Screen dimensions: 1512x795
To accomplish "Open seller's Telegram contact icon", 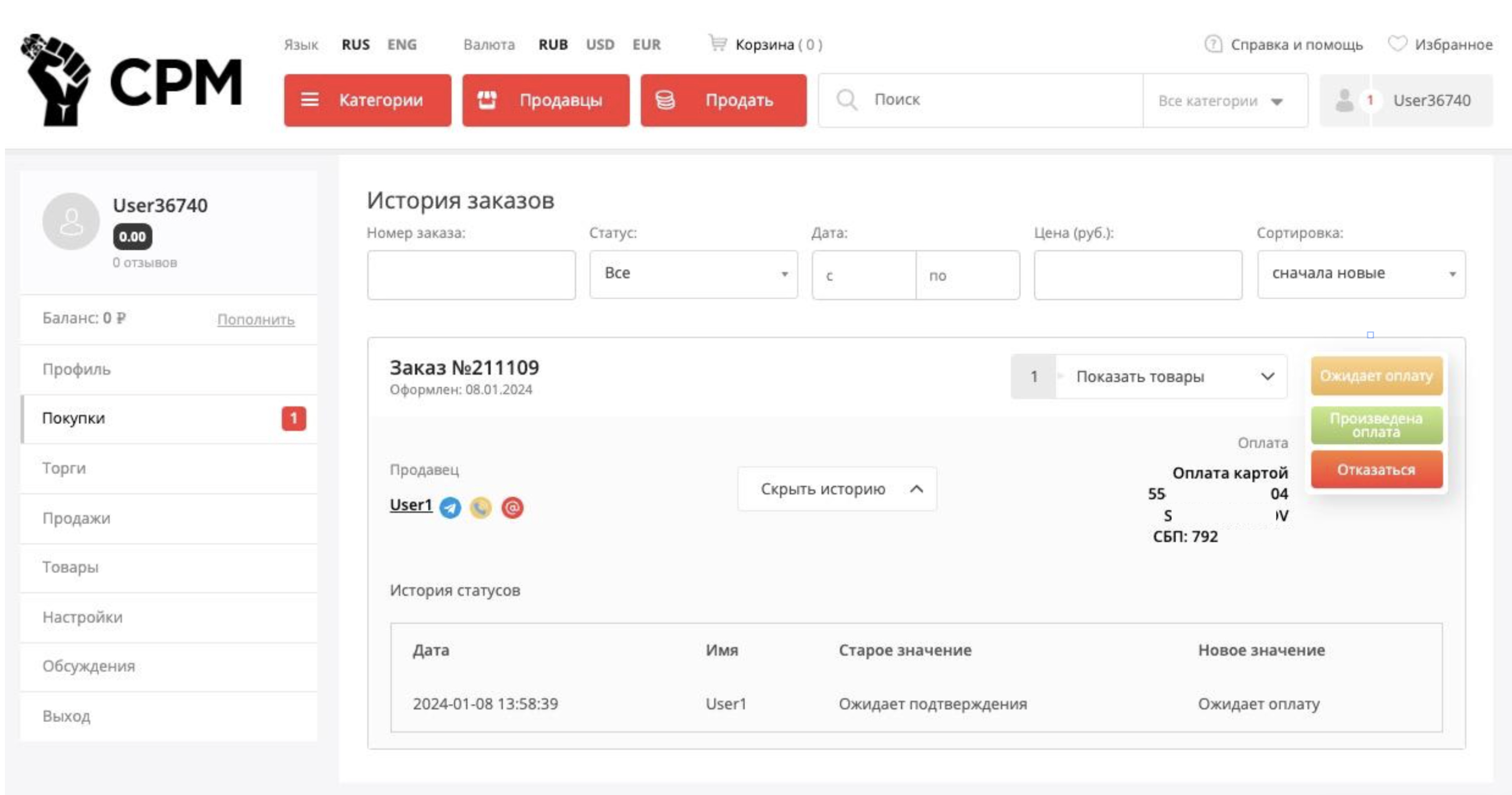I will tap(450, 507).
